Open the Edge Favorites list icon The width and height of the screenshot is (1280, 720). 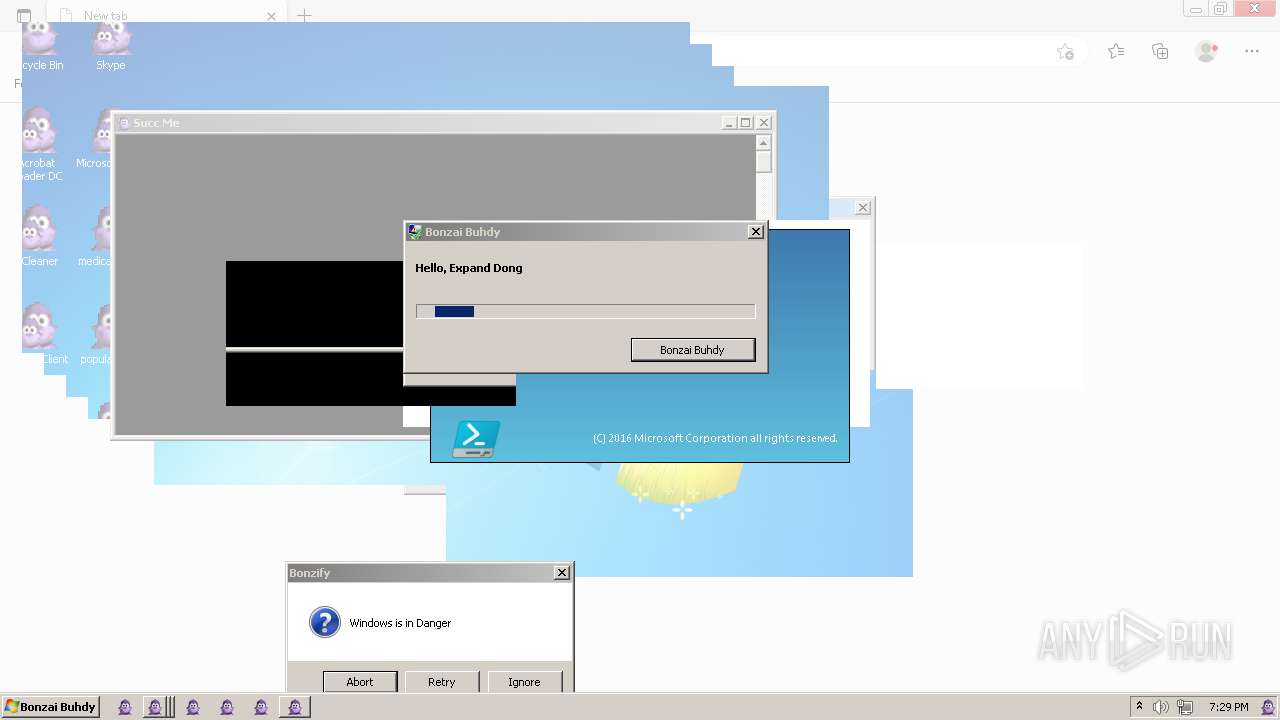coord(1116,51)
